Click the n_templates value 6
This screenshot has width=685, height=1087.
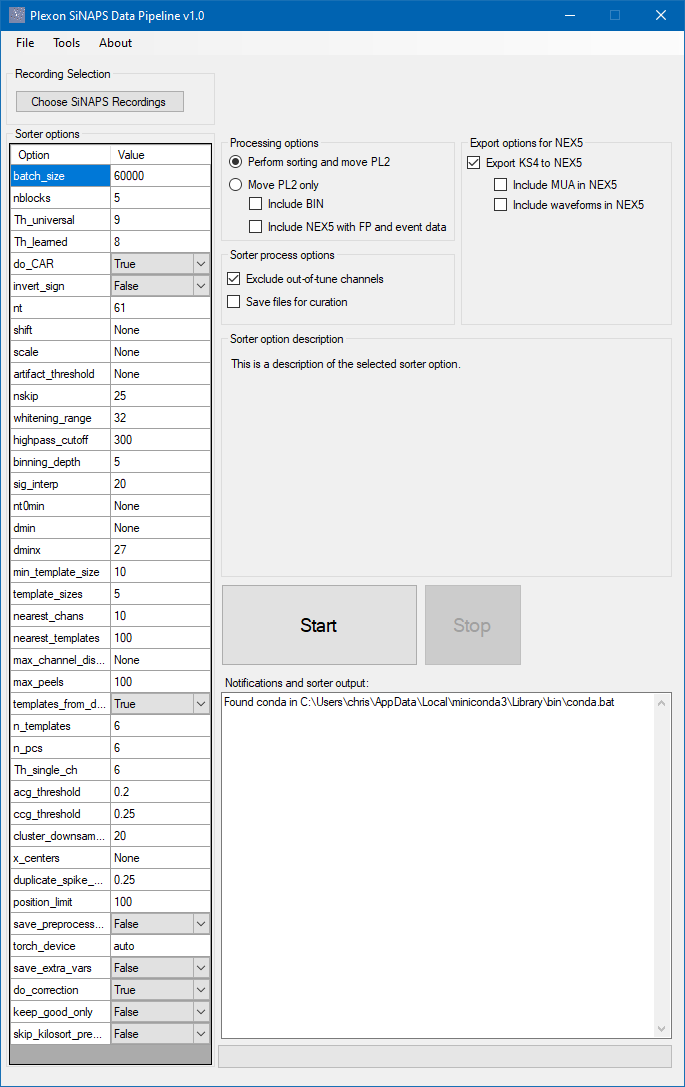[x=160, y=726]
